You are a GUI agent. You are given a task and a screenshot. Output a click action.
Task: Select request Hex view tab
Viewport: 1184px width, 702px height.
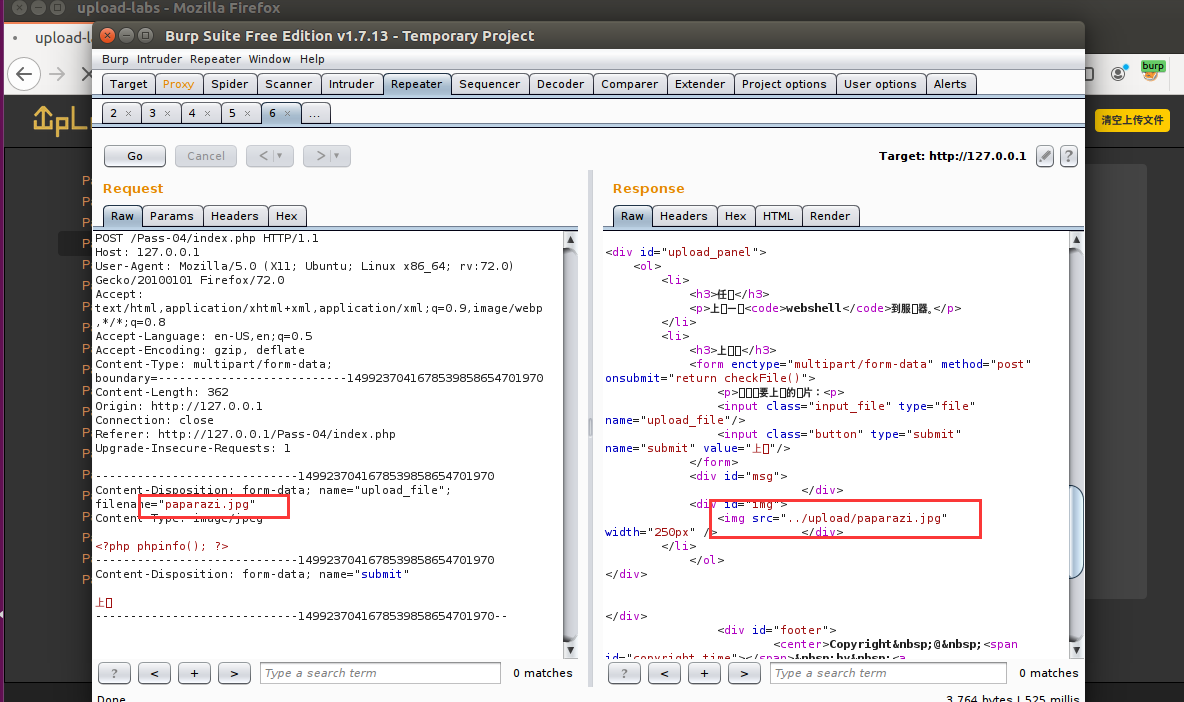[x=287, y=217]
